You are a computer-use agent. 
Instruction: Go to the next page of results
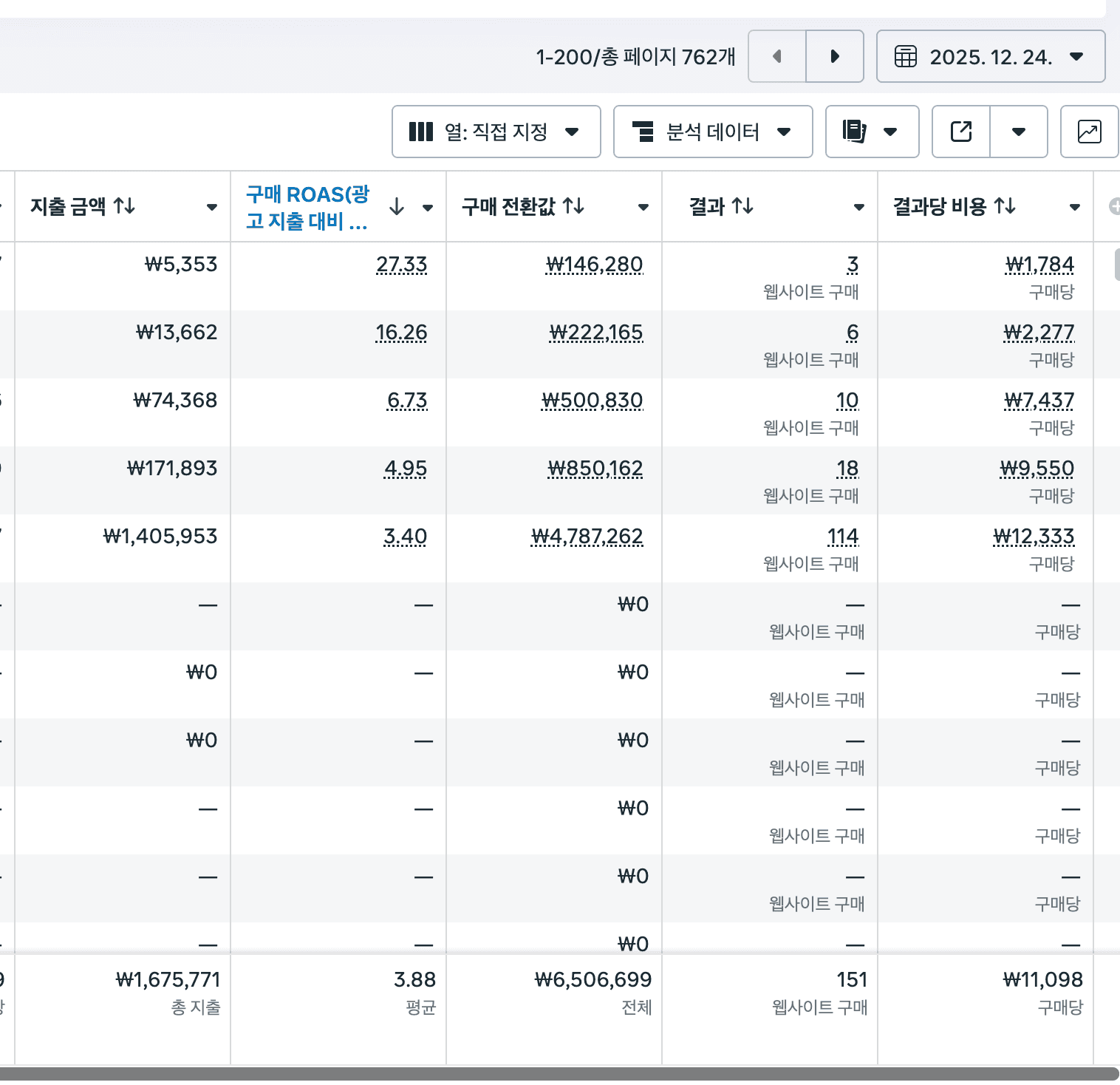pyautogui.click(x=835, y=56)
